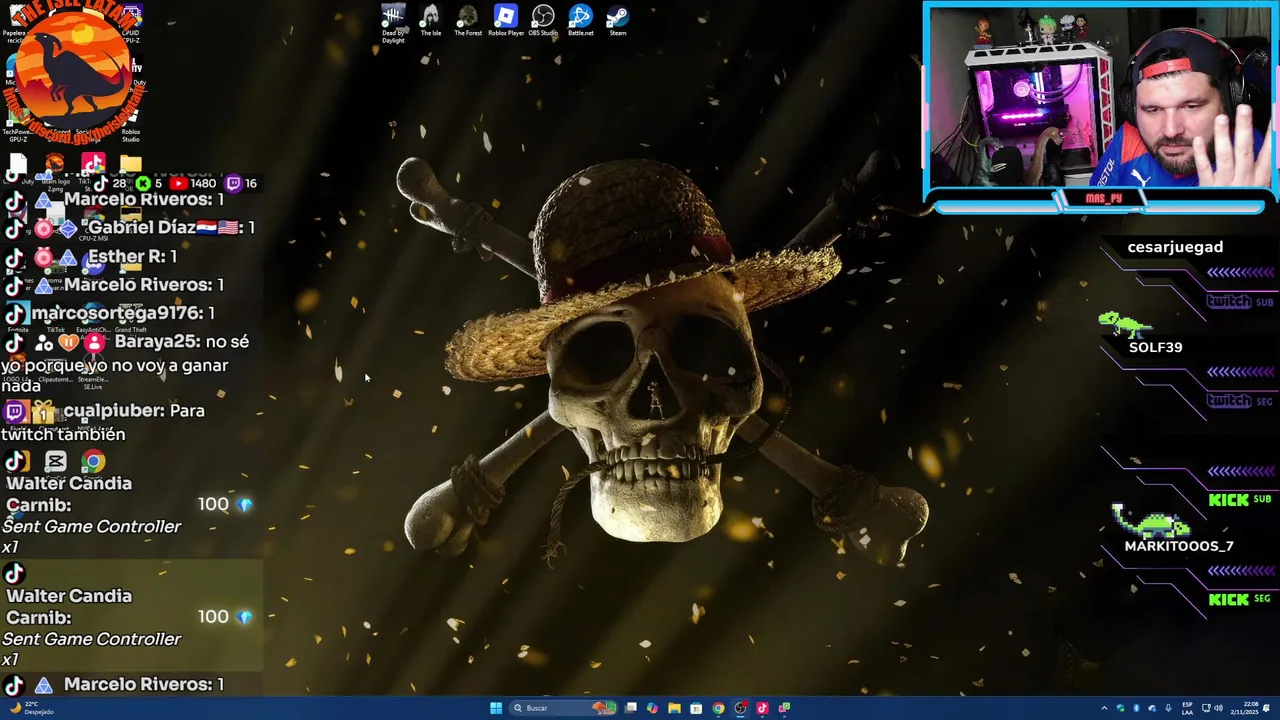1280x720 pixels.
Task: Open the OneDrive cloud tray icon
Action: tap(1152, 708)
